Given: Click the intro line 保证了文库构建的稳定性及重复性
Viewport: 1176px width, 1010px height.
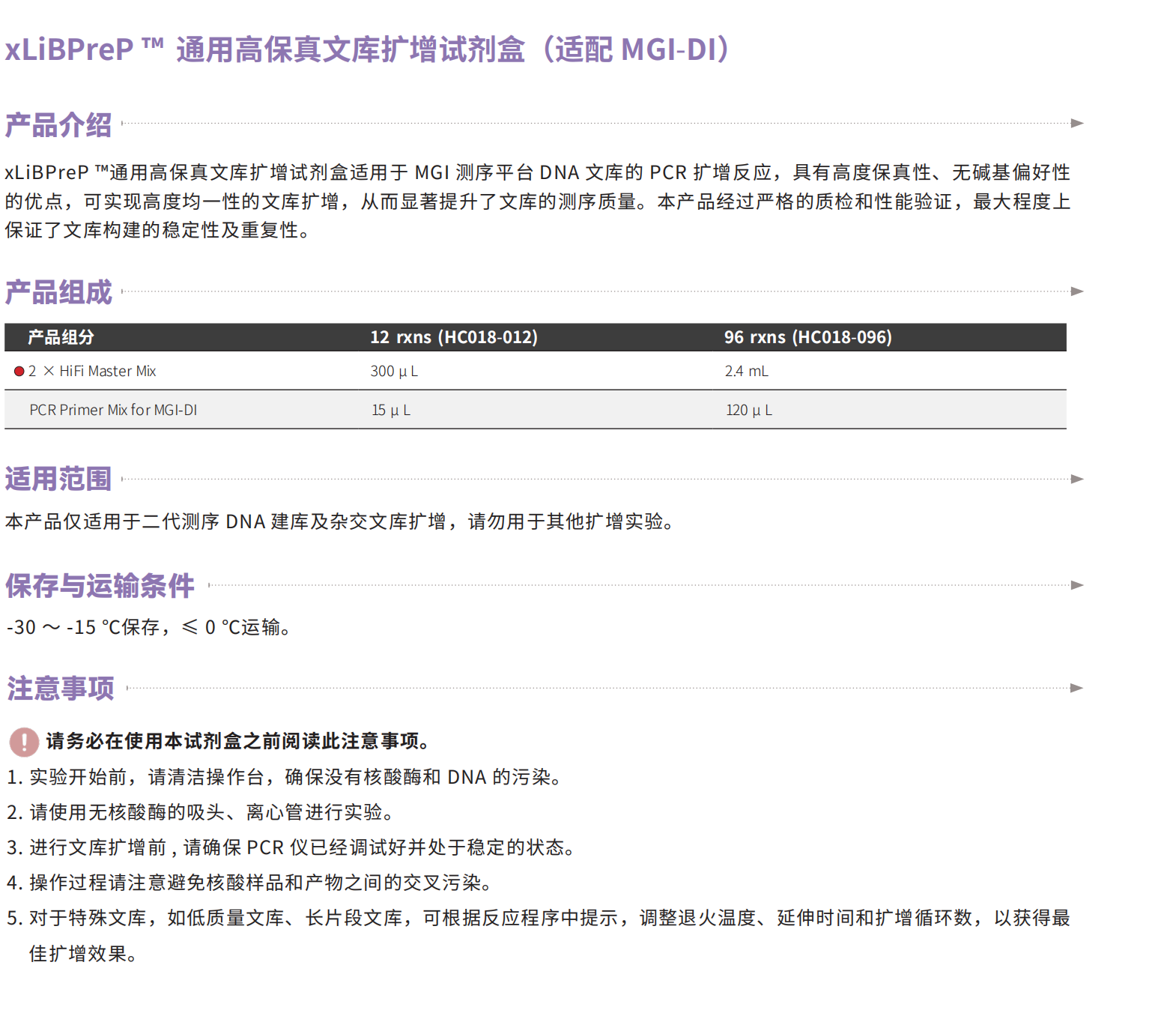Looking at the screenshot, I should (158, 230).
